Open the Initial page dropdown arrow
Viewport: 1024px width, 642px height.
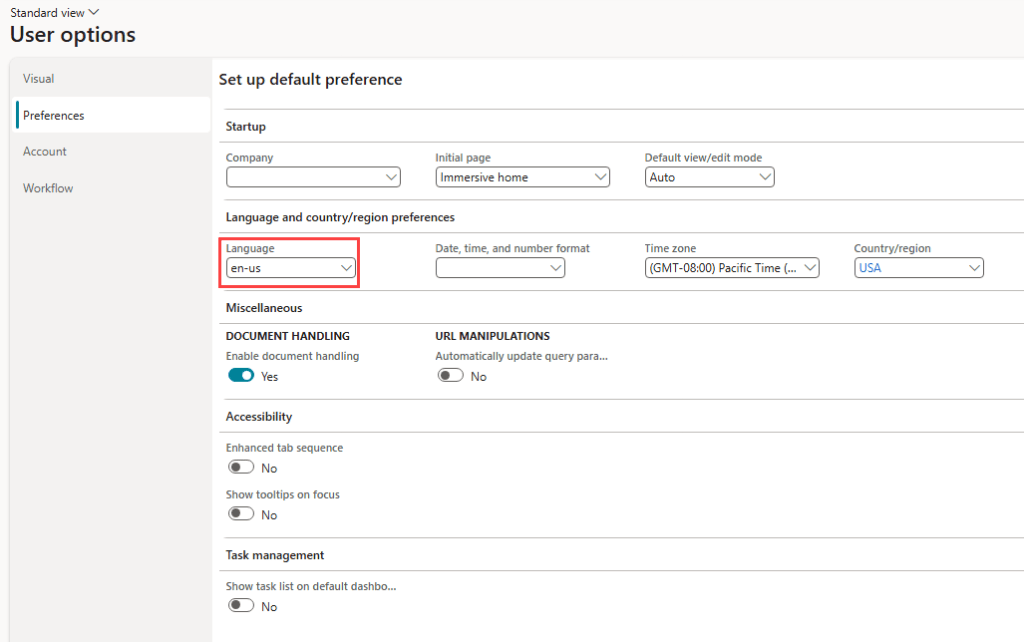point(600,177)
